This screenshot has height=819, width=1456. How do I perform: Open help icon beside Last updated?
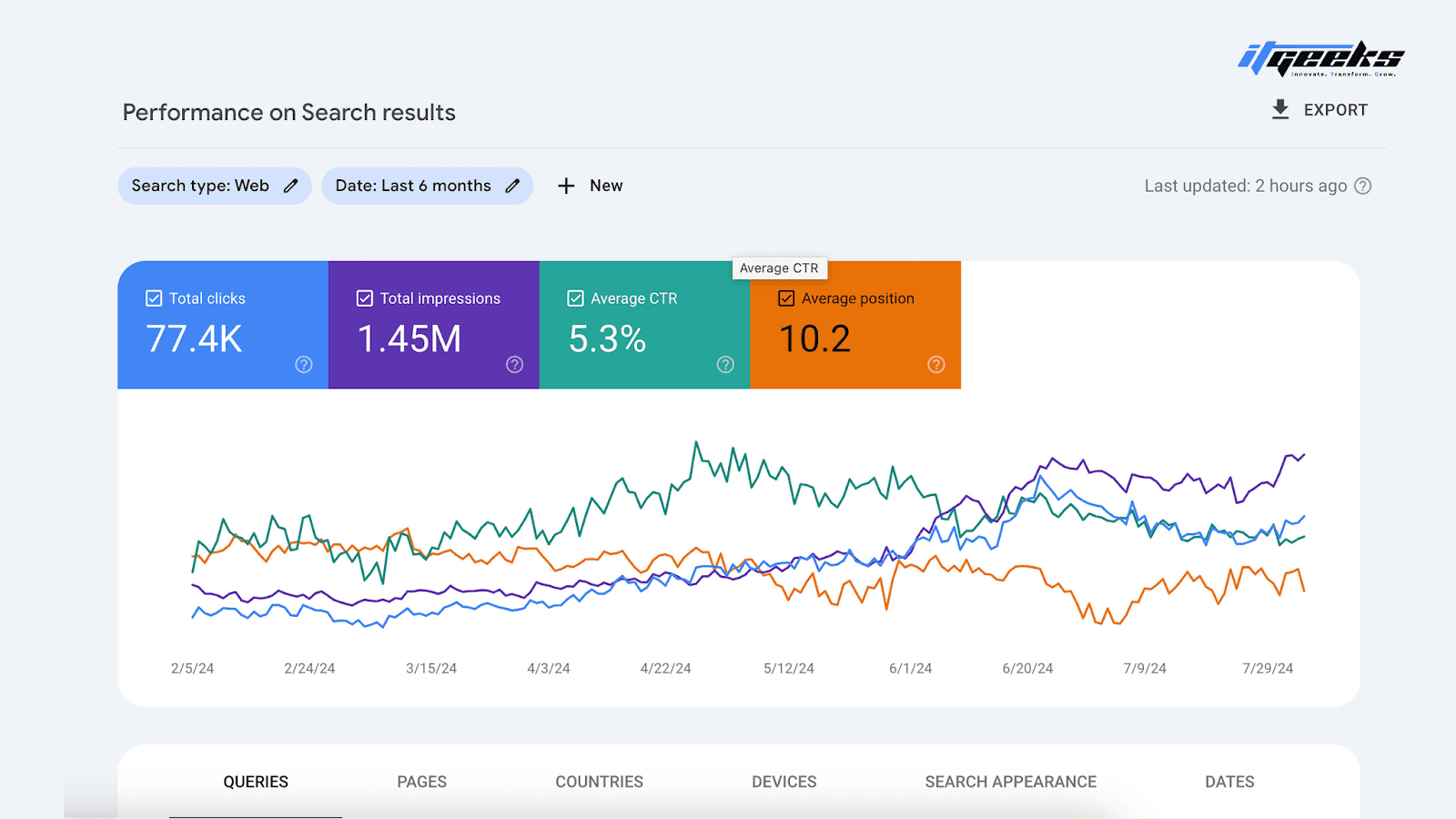coord(1362,186)
